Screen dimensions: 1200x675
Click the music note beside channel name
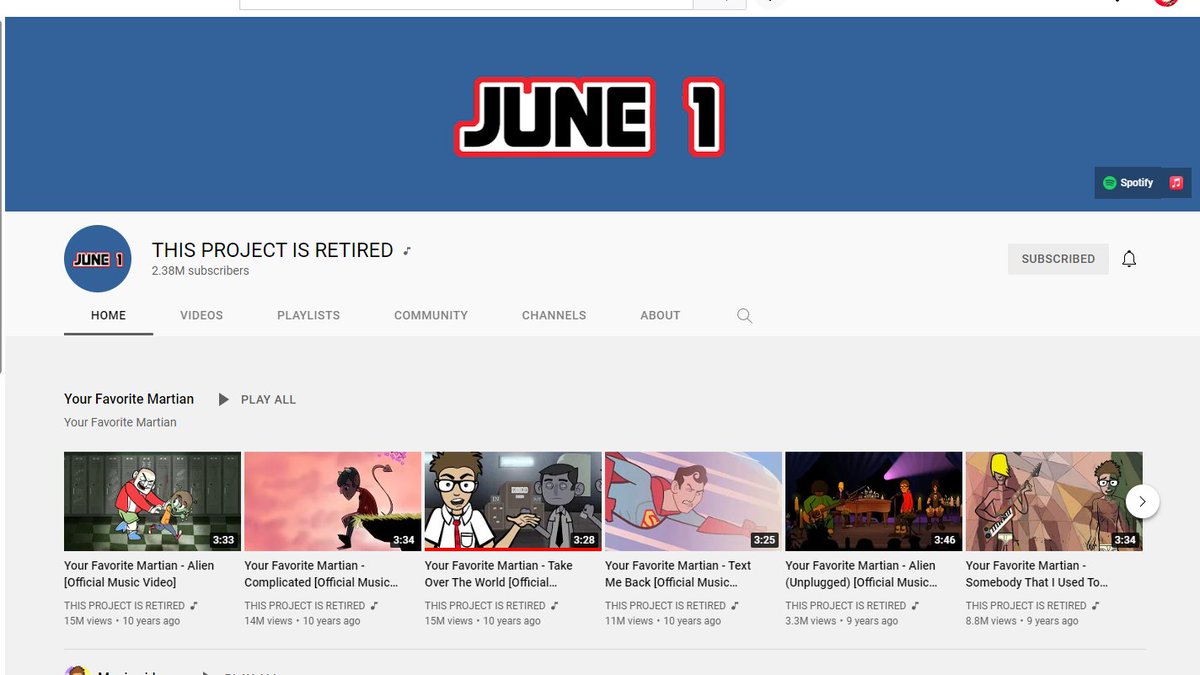(407, 251)
